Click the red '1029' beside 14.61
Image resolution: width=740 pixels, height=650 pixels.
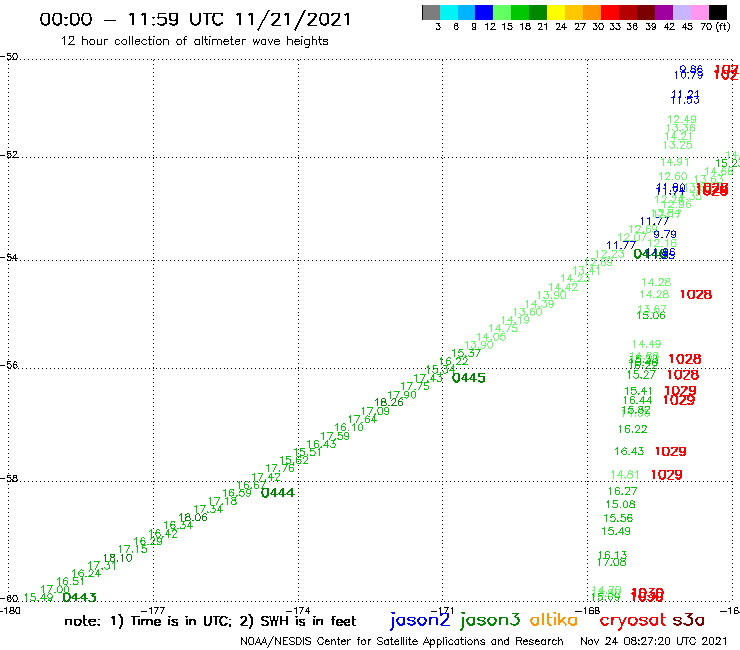pyautogui.click(x=666, y=474)
